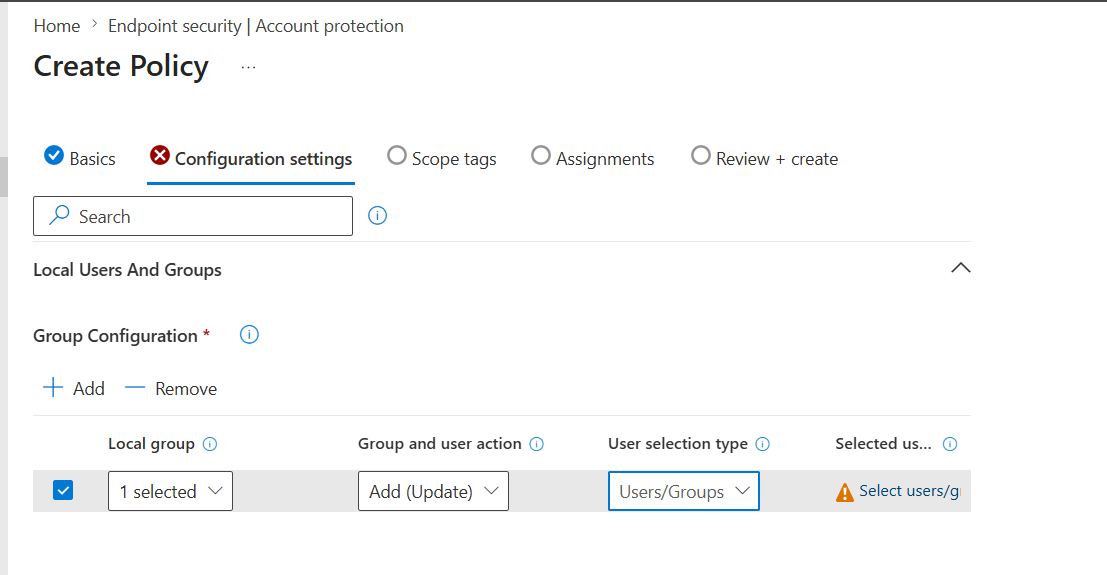
Task: Open info icon for Selected users column
Action: click(950, 444)
